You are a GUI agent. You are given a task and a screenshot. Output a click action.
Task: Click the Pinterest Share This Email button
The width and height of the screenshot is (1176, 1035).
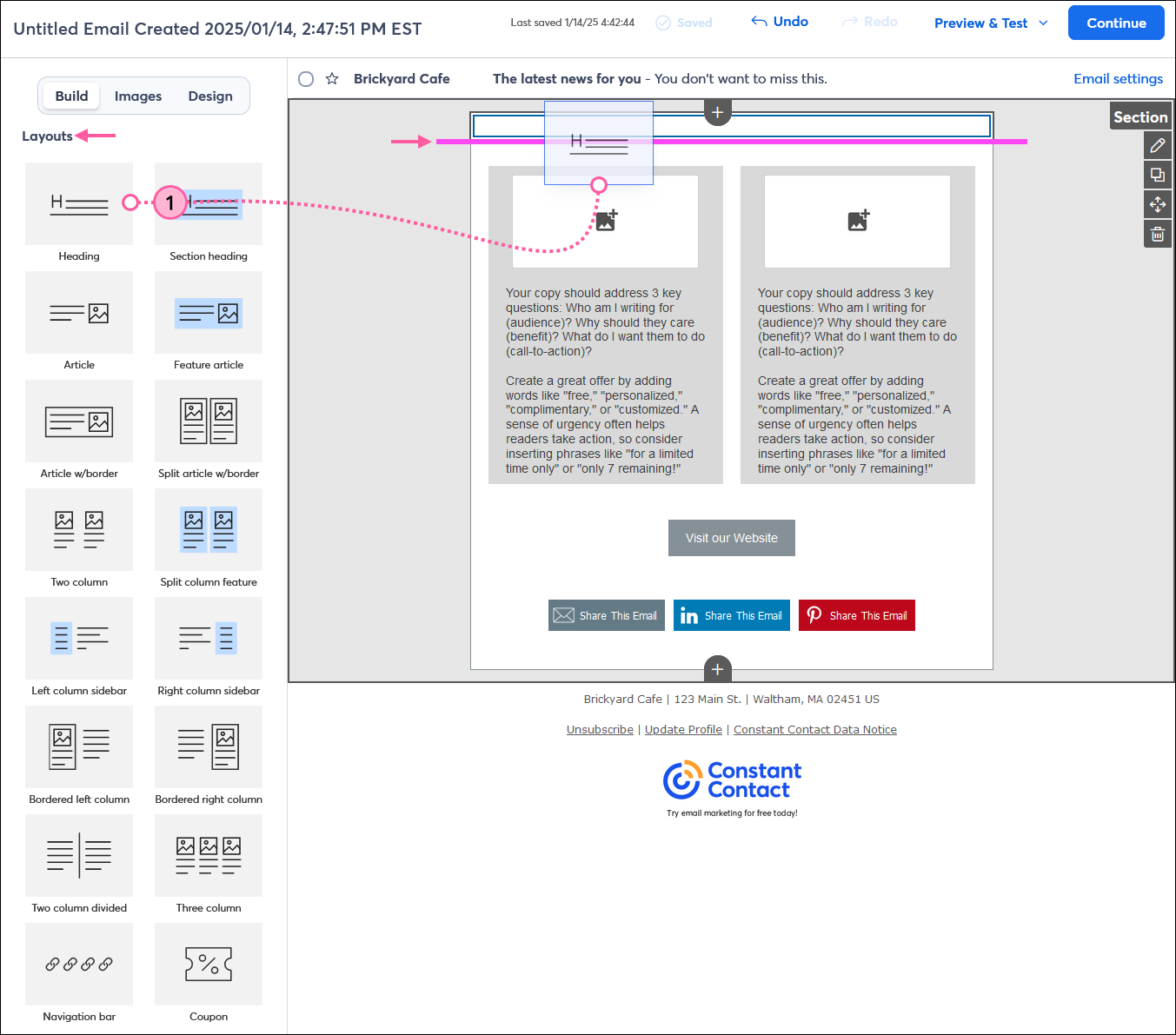point(857,615)
